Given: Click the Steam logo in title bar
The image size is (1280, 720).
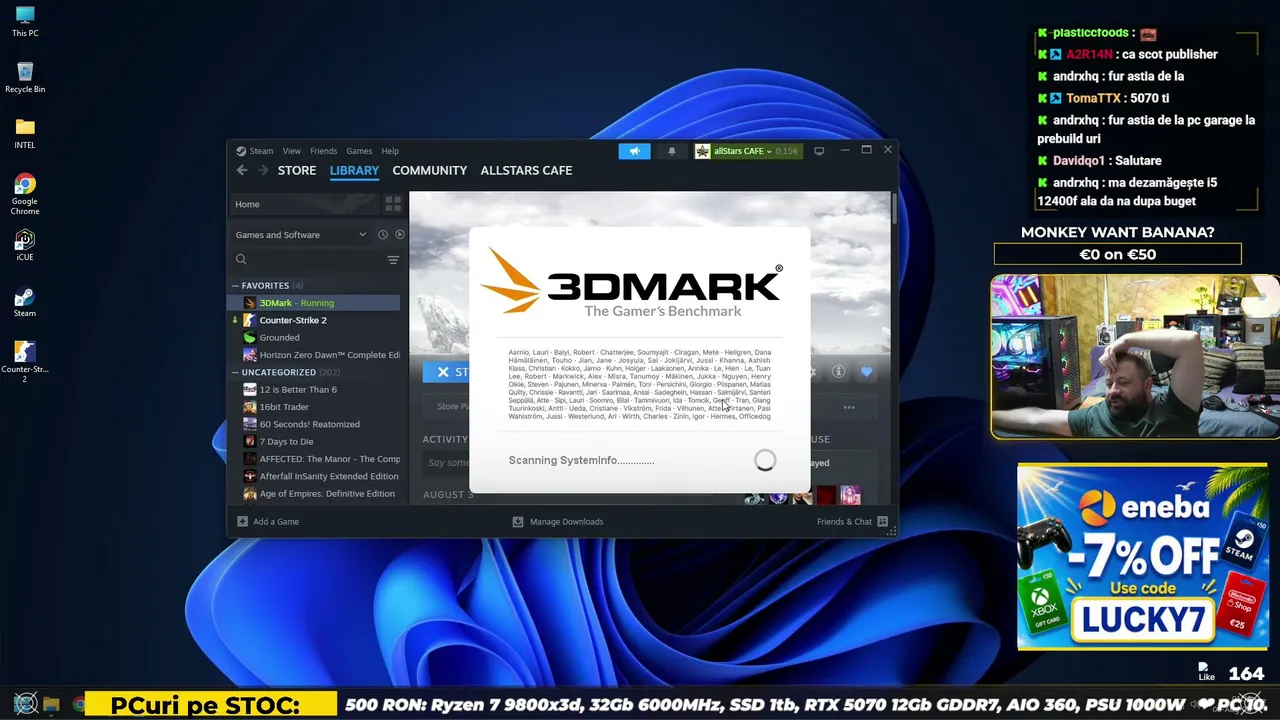Looking at the screenshot, I should point(241,151).
